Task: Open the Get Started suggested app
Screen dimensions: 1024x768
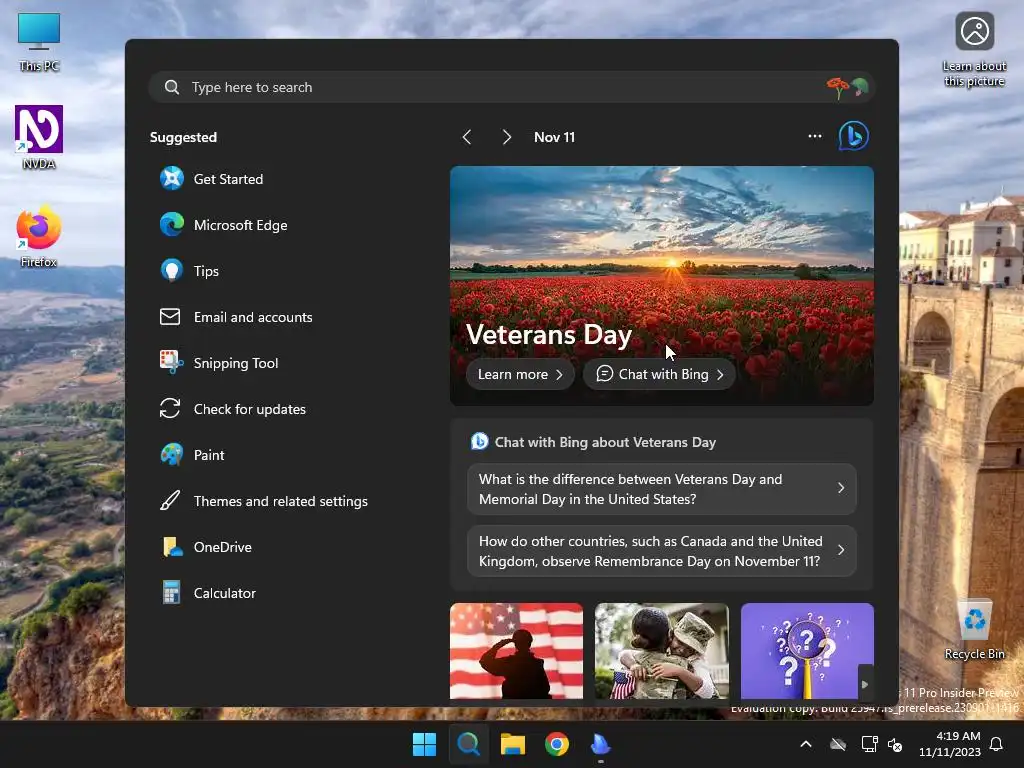Action: point(212,178)
